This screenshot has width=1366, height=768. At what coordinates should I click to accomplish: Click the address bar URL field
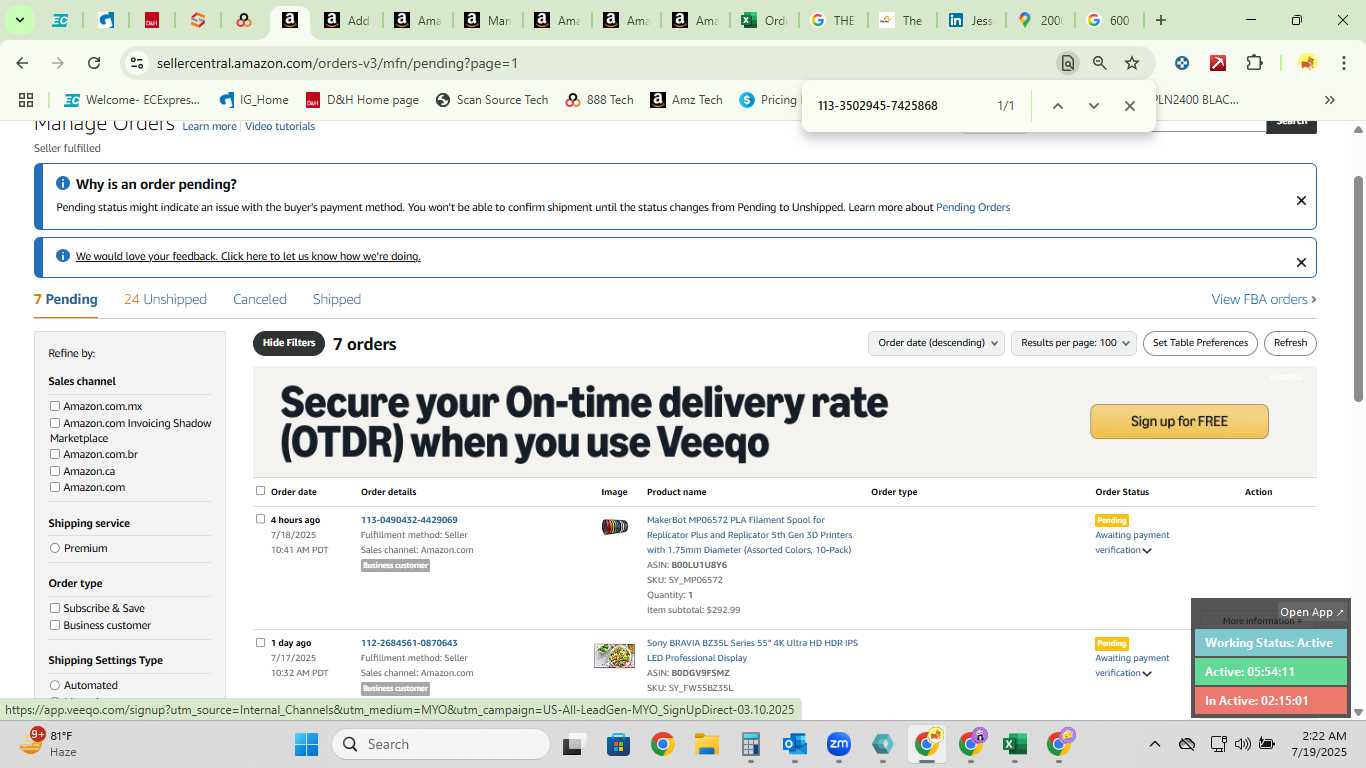coord(600,63)
